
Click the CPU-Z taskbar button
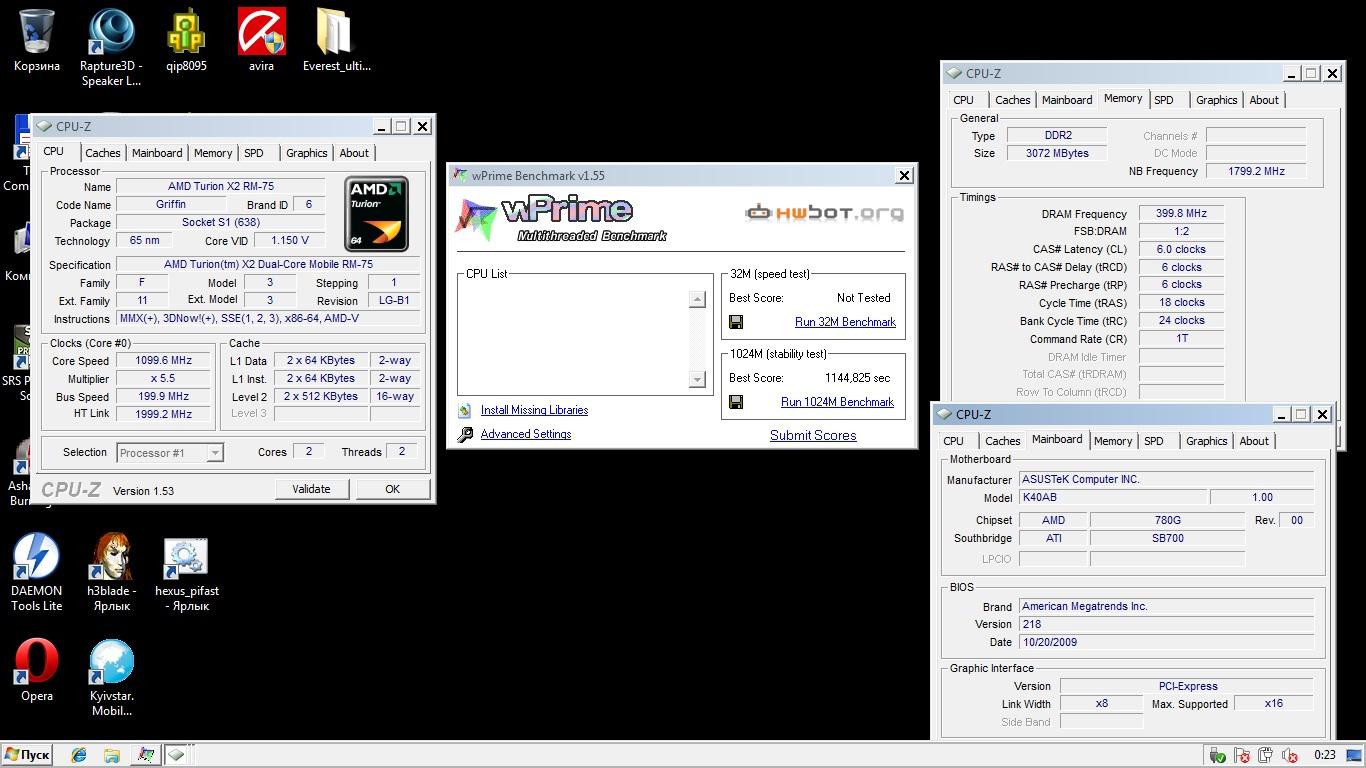[x=176, y=755]
